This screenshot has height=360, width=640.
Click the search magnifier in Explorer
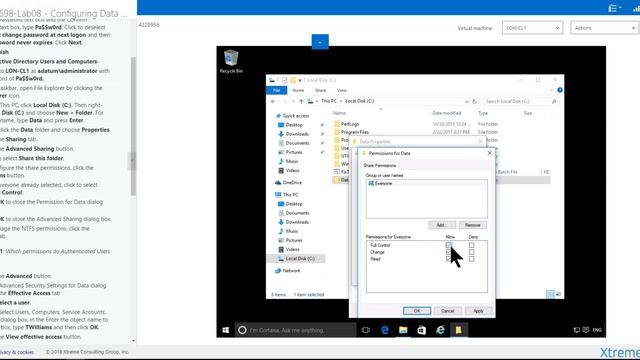click(554, 101)
